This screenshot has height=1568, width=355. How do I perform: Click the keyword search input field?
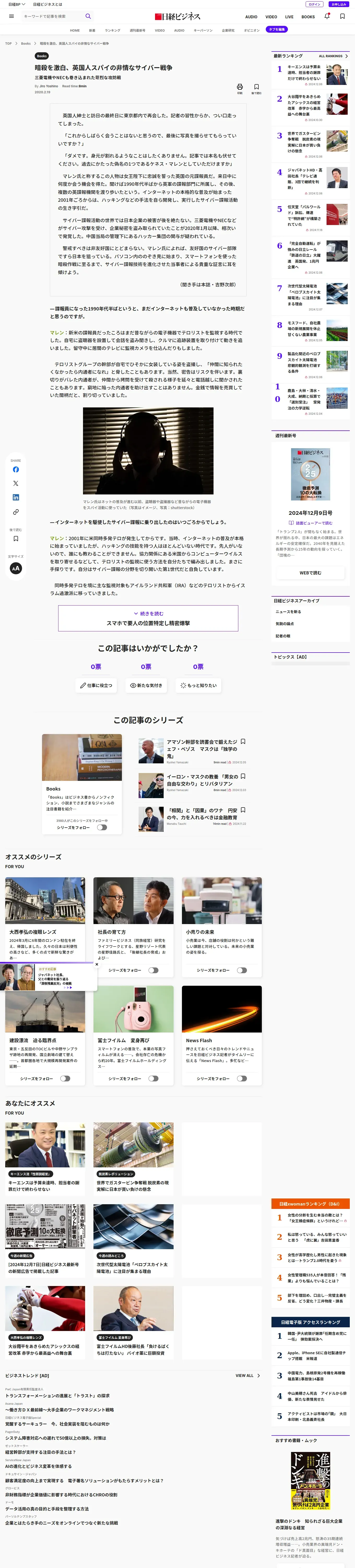point(52,16)
